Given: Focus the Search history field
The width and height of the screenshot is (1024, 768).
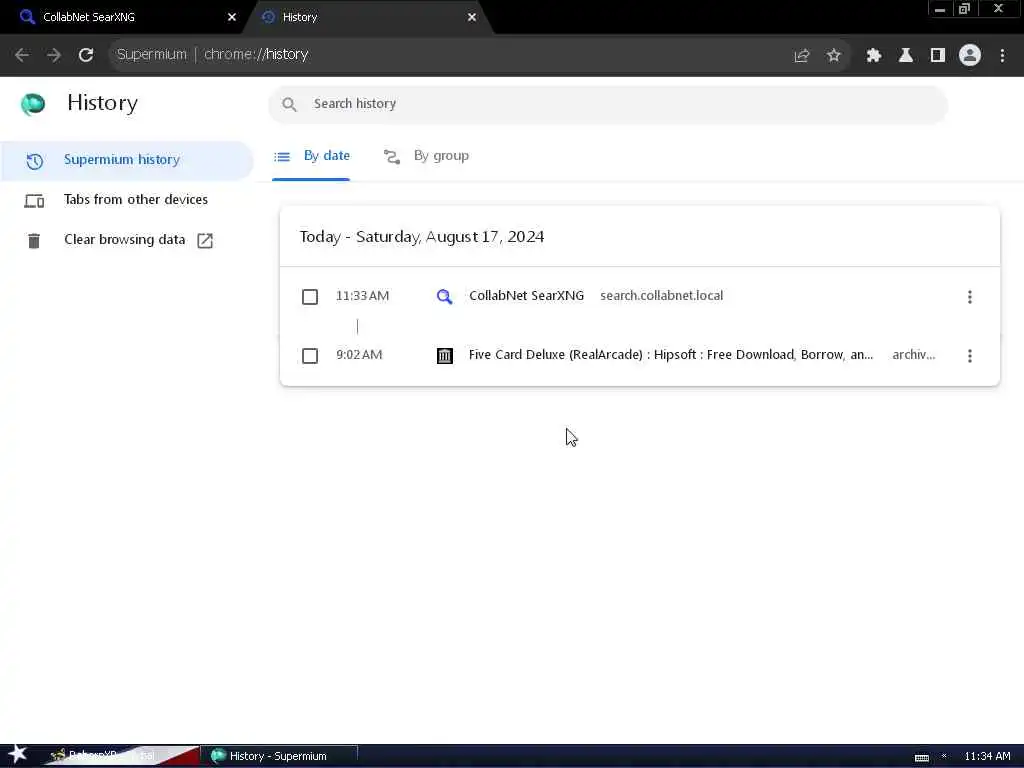Looking at the screenshot, I should click(607, 104).
